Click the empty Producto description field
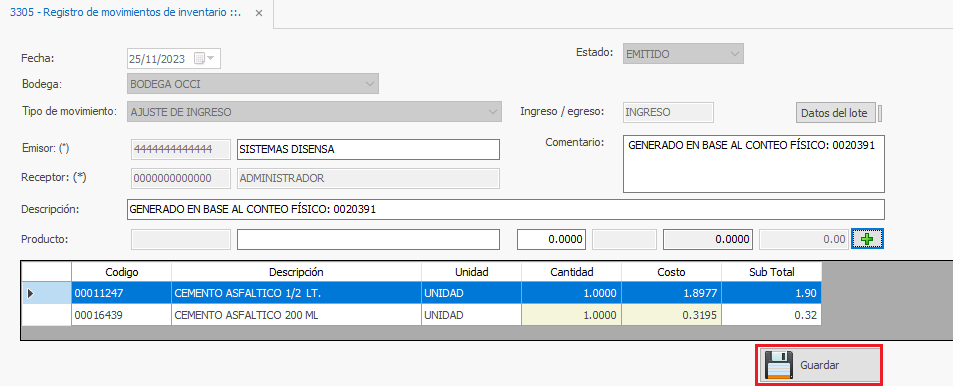 [368, 240]
